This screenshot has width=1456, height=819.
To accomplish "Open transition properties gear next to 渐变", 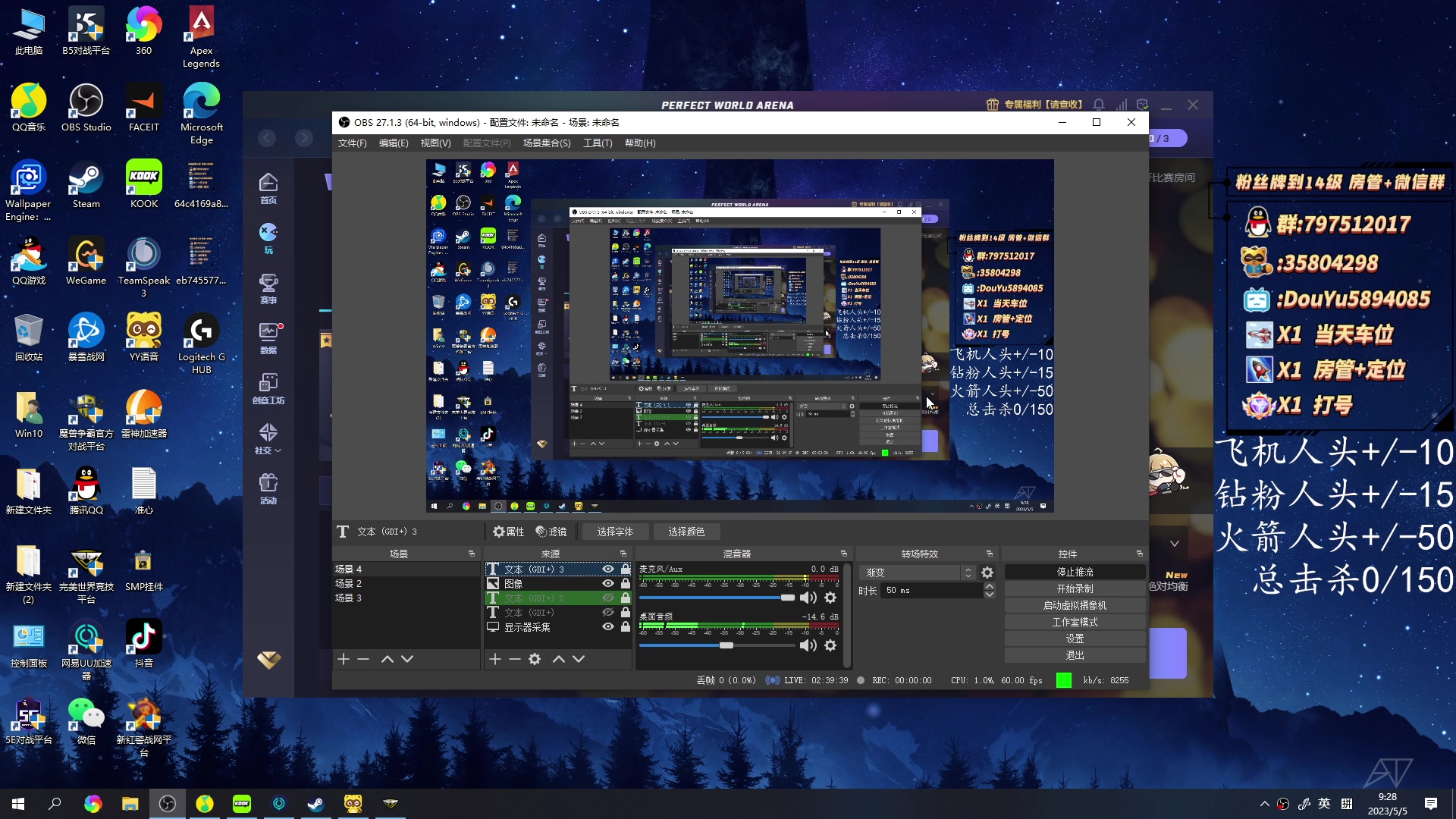I will [987, 573].
